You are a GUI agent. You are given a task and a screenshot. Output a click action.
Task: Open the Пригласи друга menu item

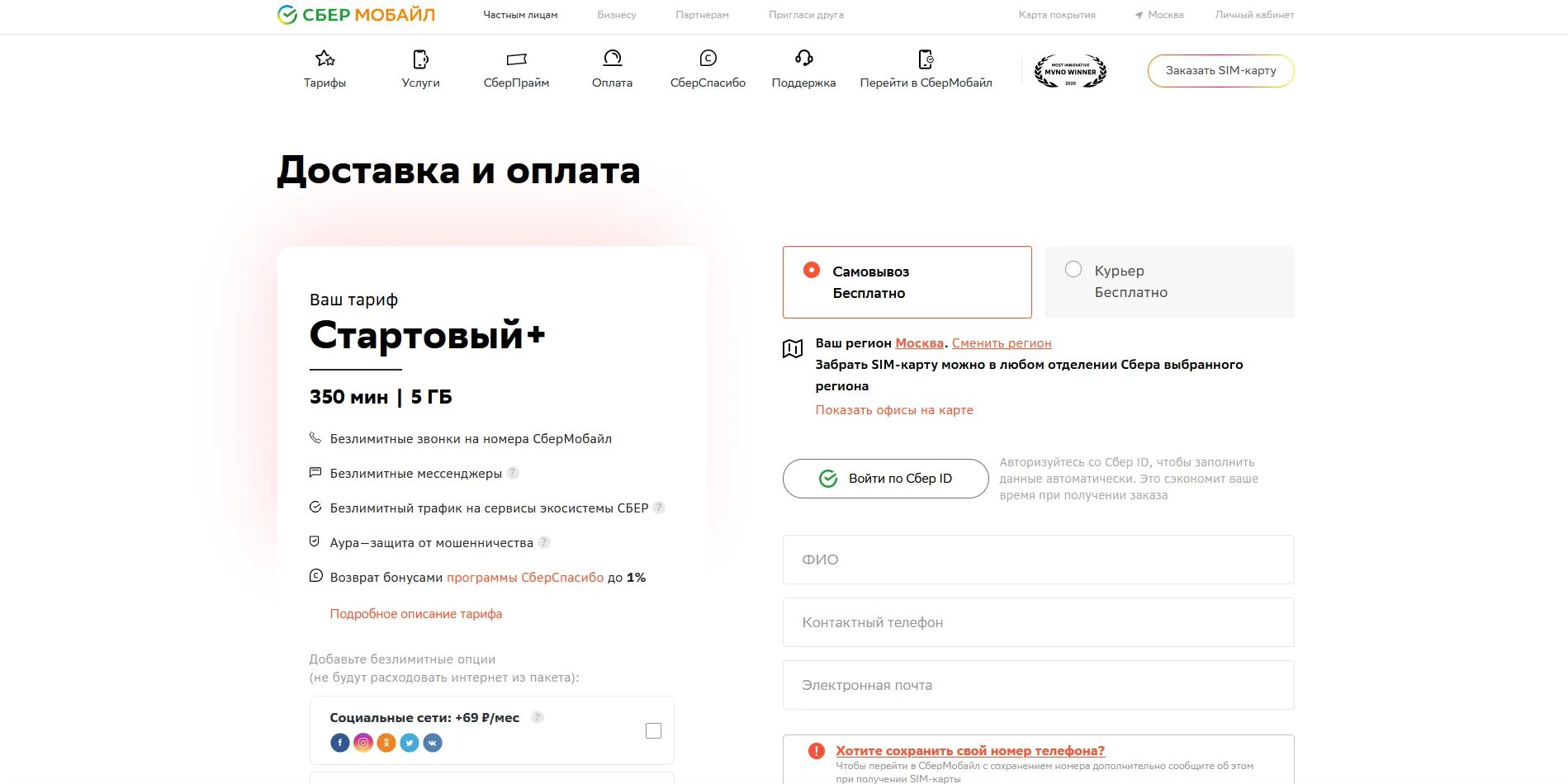(x=807, y=15)
